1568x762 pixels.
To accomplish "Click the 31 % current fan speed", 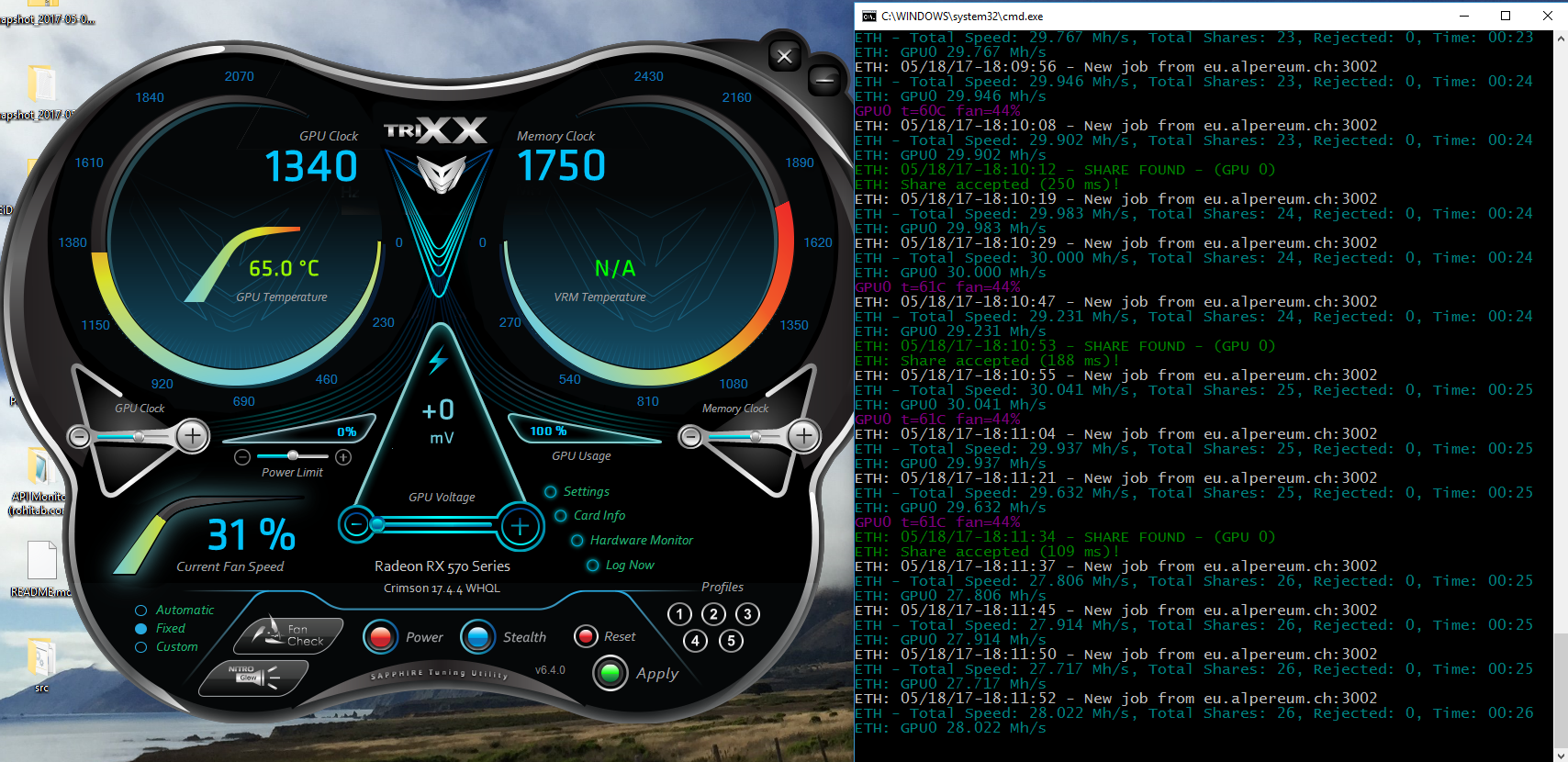I will tap(252, 535).
